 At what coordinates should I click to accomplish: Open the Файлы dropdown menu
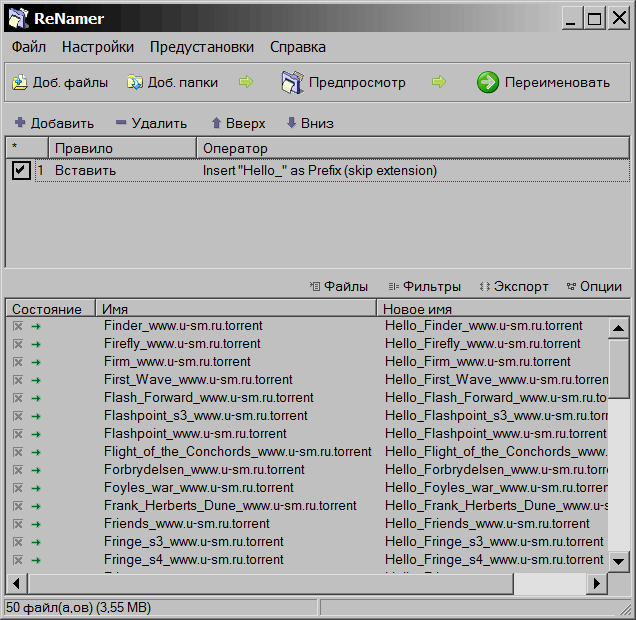point(338,286)
